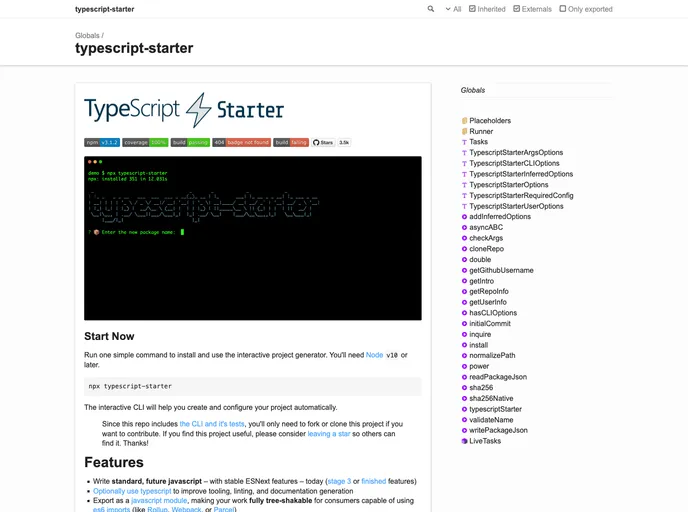Screen dimensions: 688x512
Task: Open the install function entry
Action: pyautogui.click(x=478, y=345)
